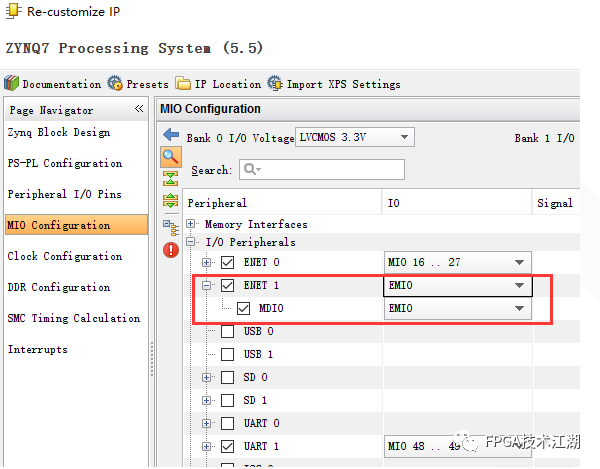Select MIO Configuration page
This screenshot has height=469, width=600.
coord(77,225)
